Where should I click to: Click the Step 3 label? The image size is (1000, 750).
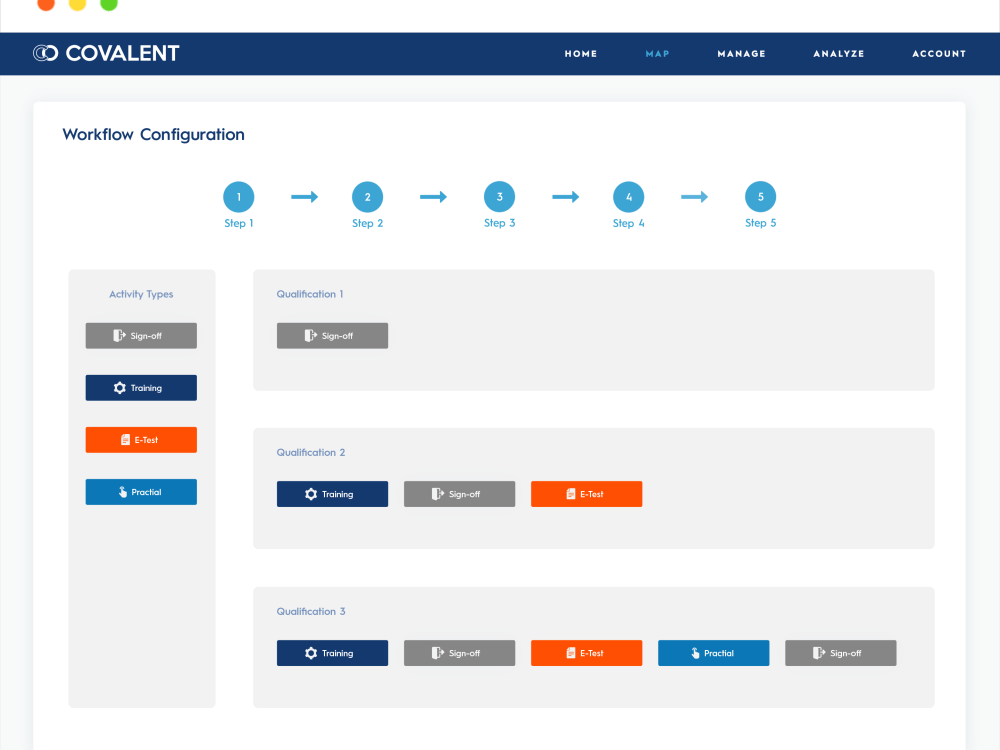(x=499, y=223)
